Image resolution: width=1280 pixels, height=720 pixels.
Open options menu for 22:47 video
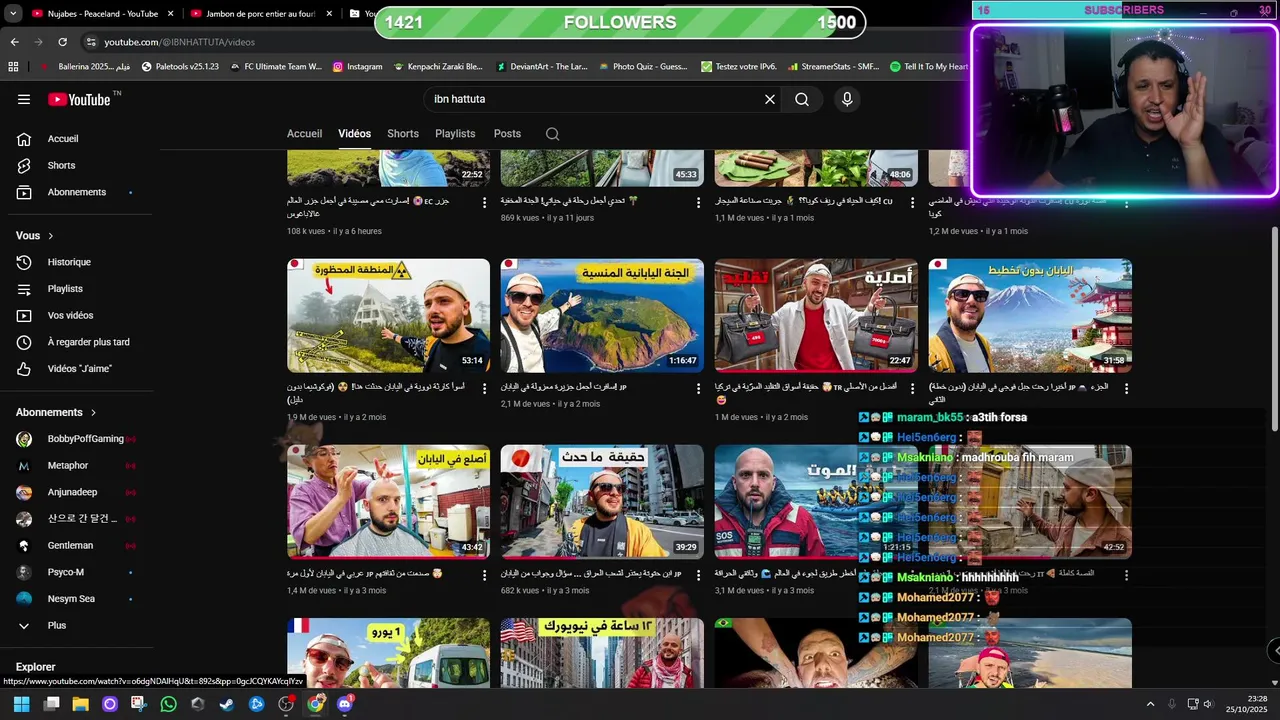[913, 389]
